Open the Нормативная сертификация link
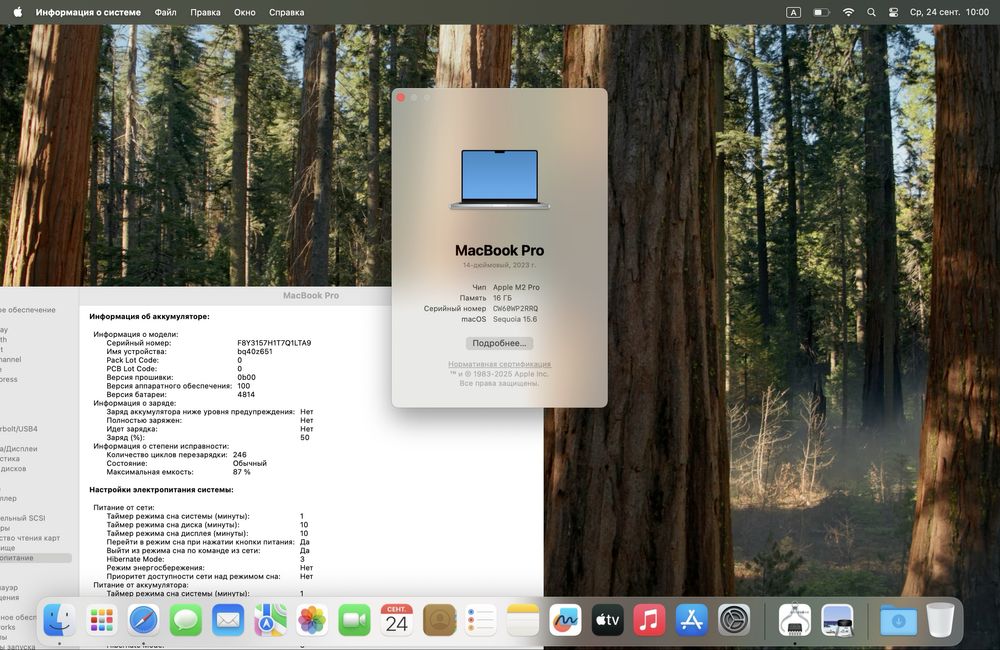Image resolution: width=1000 pixels, height=650 pixels. tap(499, 364)
